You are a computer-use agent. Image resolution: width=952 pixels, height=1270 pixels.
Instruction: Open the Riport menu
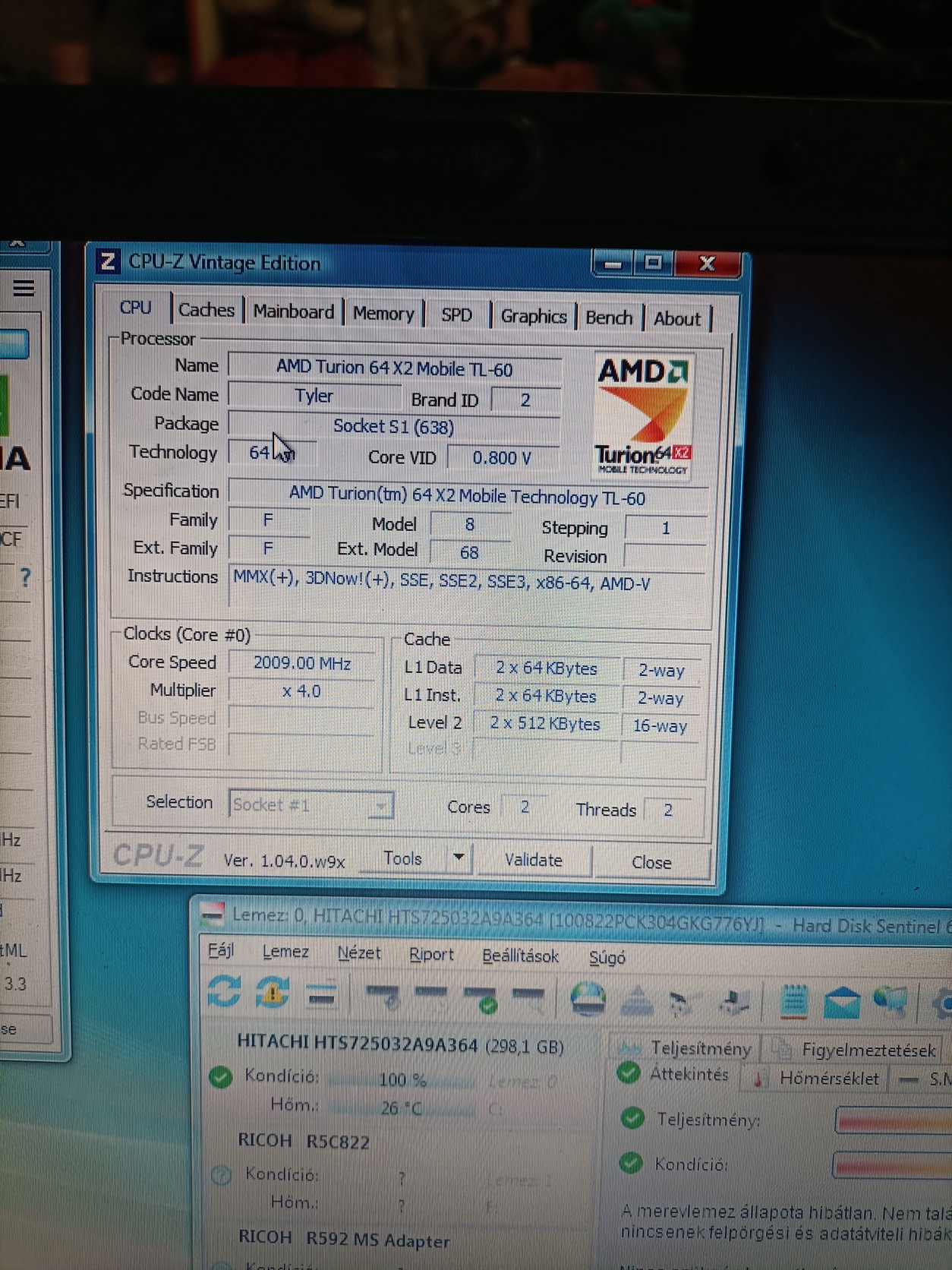431,955
